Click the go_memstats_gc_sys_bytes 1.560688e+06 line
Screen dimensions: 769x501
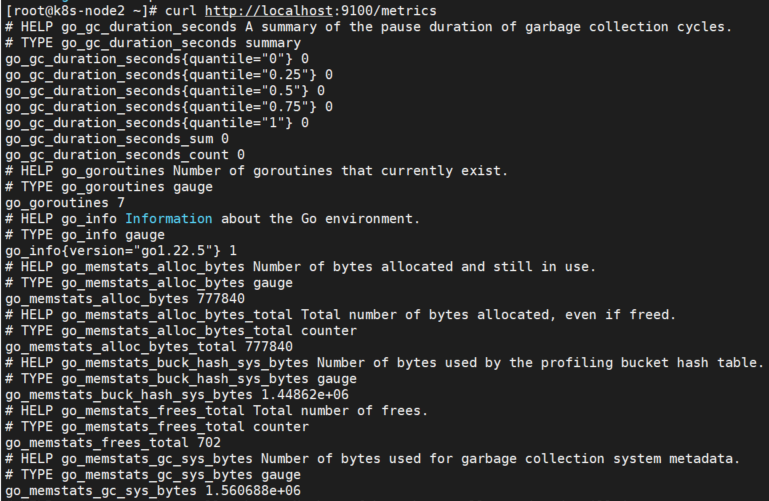[152, 491]
